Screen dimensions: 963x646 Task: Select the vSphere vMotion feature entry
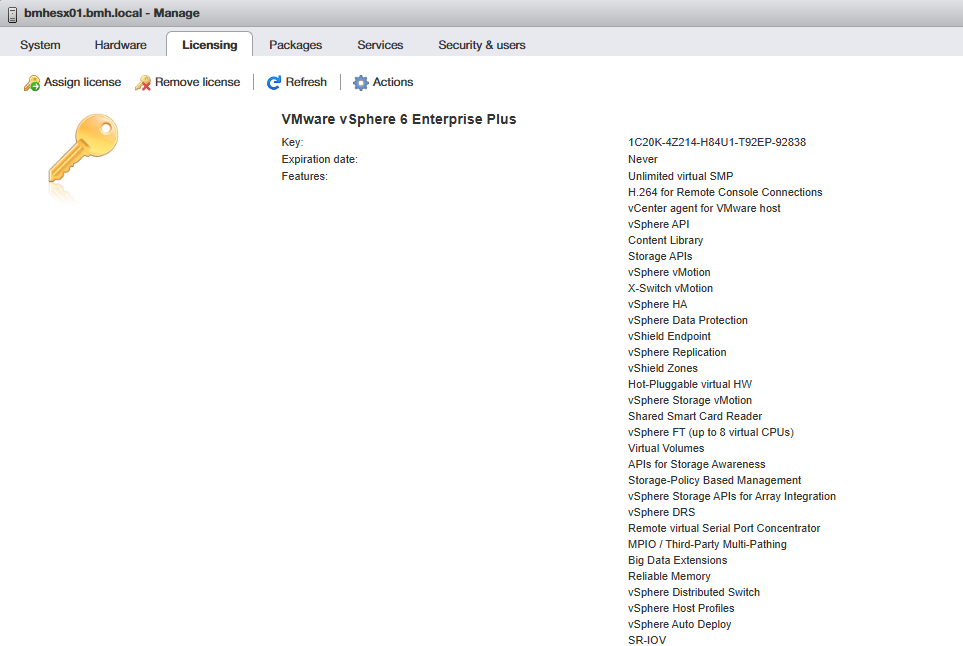click(x=669, y=272)
